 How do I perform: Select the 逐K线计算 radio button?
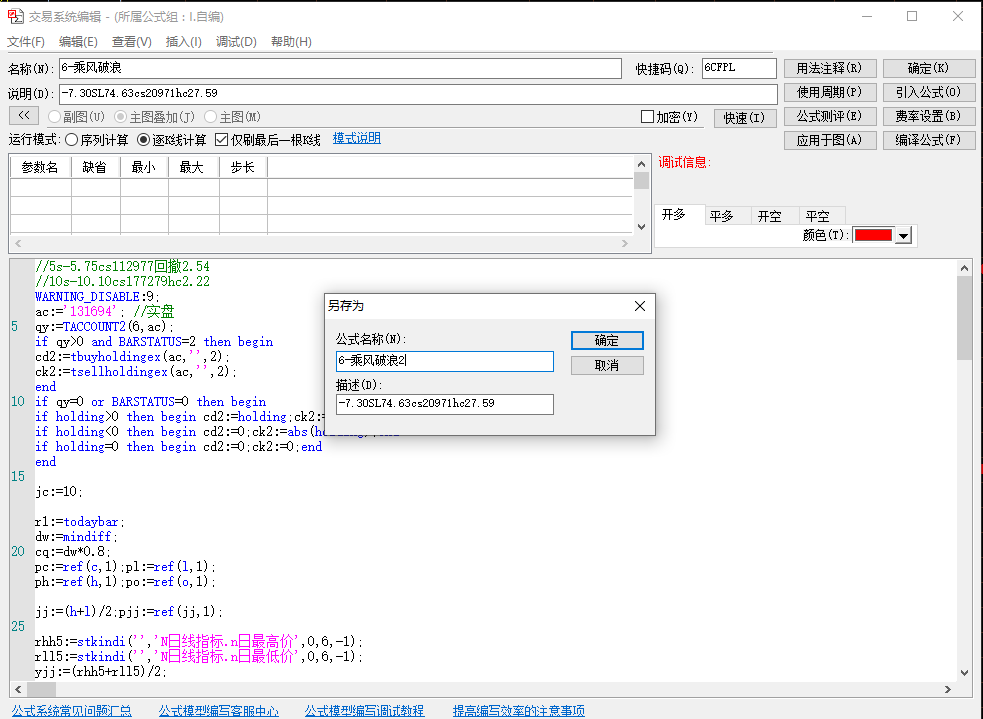point(144,140)
